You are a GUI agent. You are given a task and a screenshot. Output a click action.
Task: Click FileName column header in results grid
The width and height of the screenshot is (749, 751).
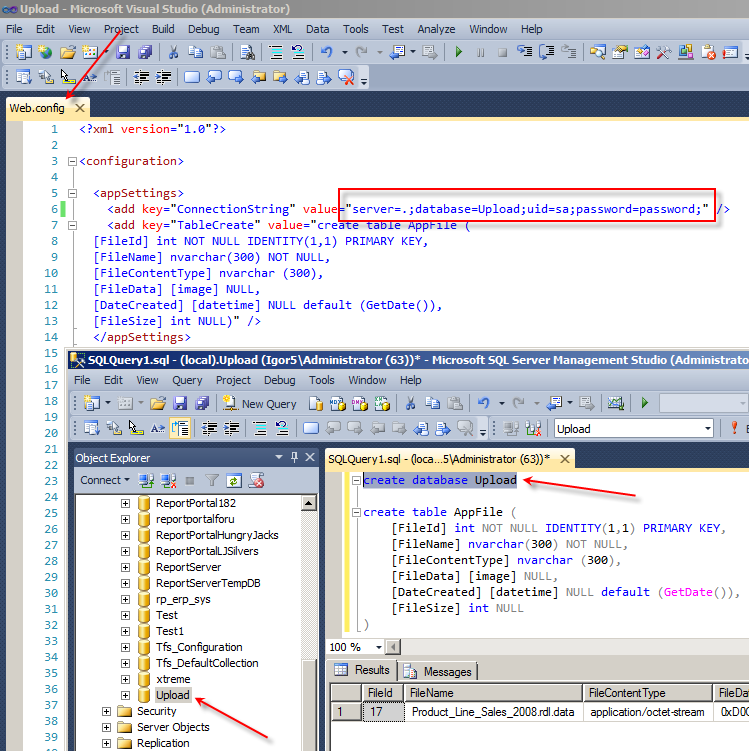[x=494, y=693]
